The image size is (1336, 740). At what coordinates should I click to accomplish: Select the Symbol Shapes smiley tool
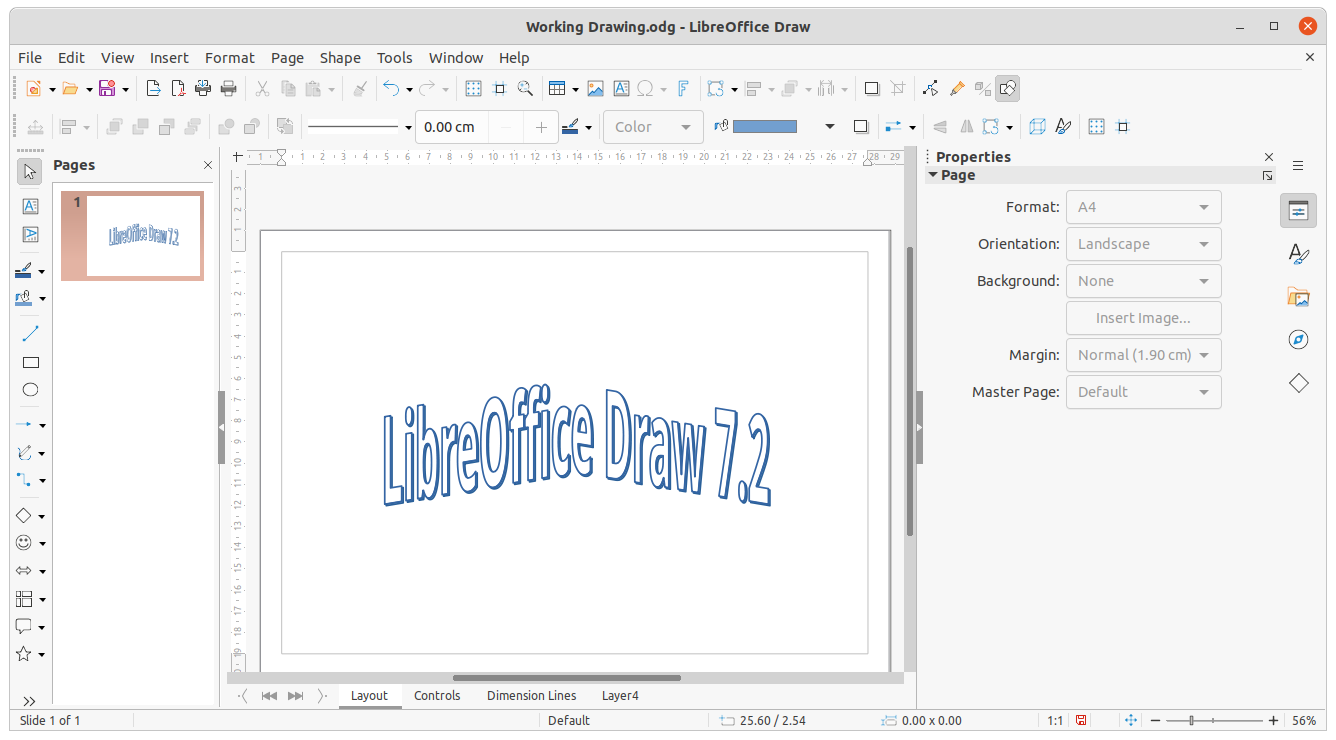(24, 543)
